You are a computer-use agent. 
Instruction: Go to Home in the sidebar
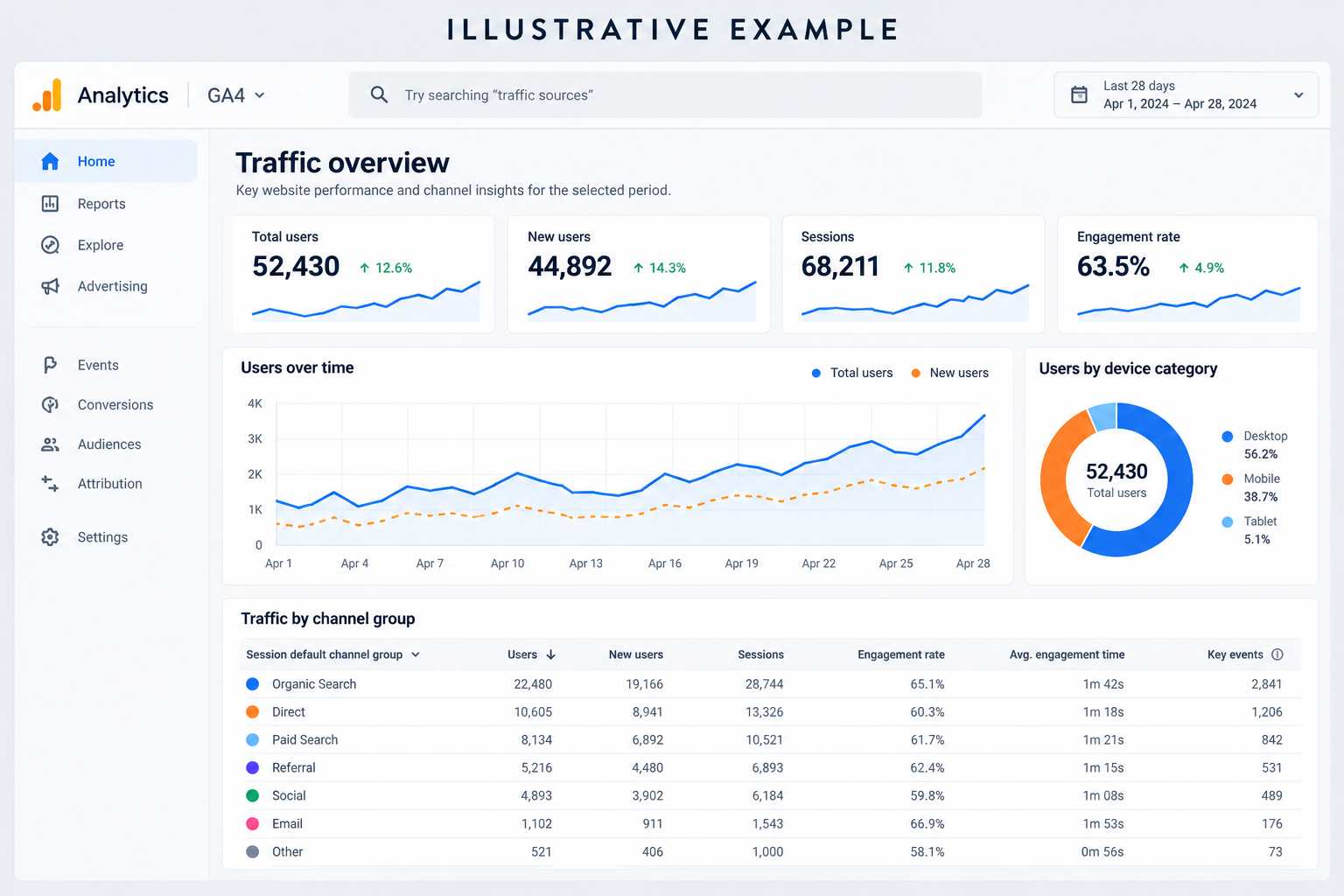tap(106, 161)
